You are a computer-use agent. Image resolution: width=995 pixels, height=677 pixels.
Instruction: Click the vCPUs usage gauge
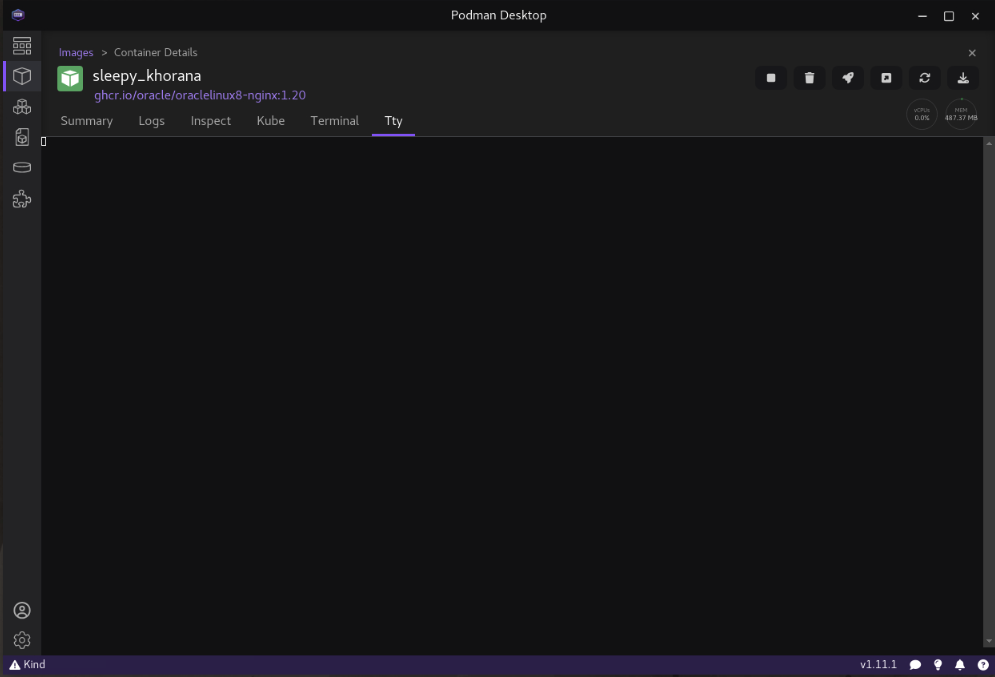921,114
